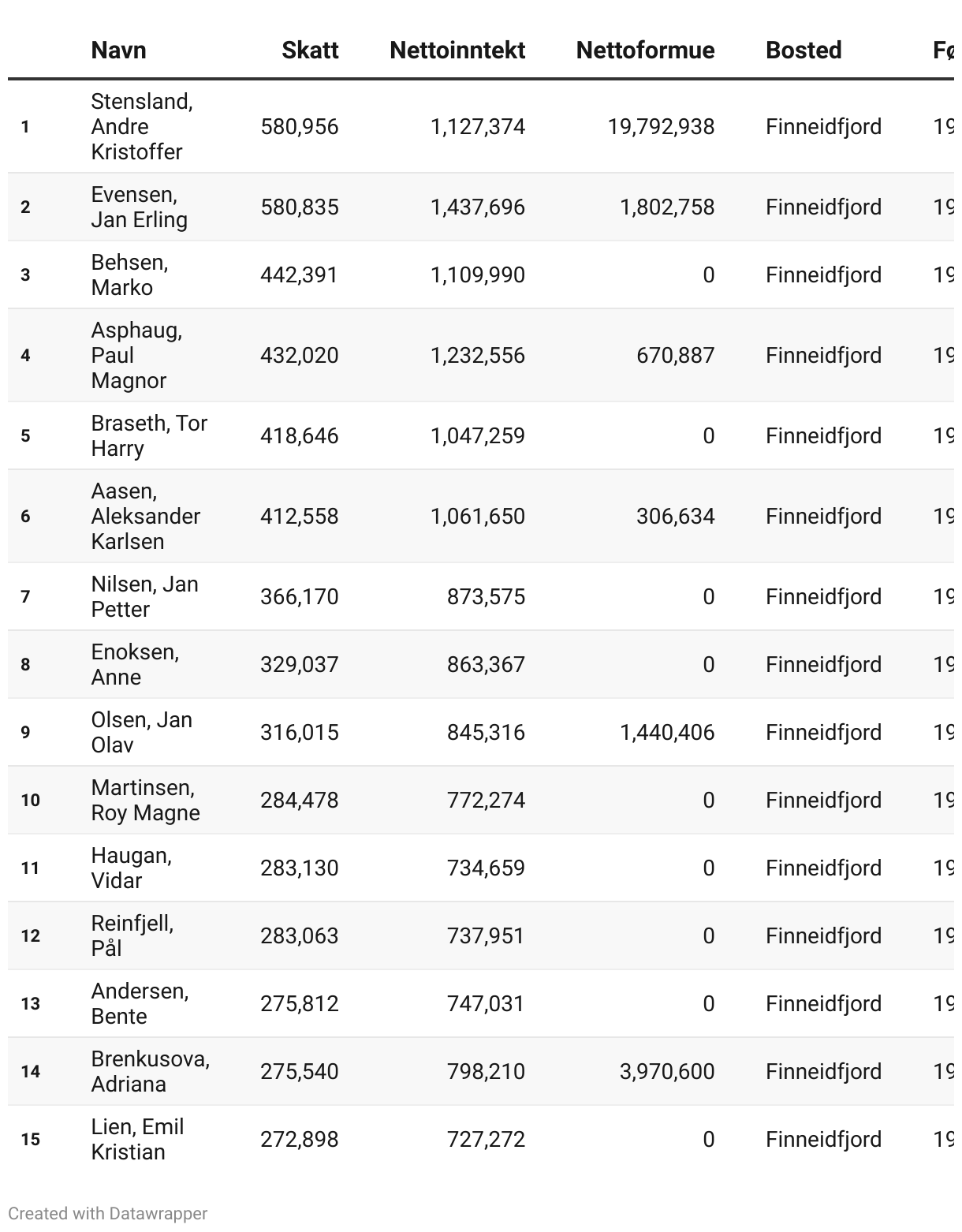The width and height of the screenshot is (962, 1232).
Task: Select the name Stensland, Andre Kristoffer
Action: (x=142, y=126)
